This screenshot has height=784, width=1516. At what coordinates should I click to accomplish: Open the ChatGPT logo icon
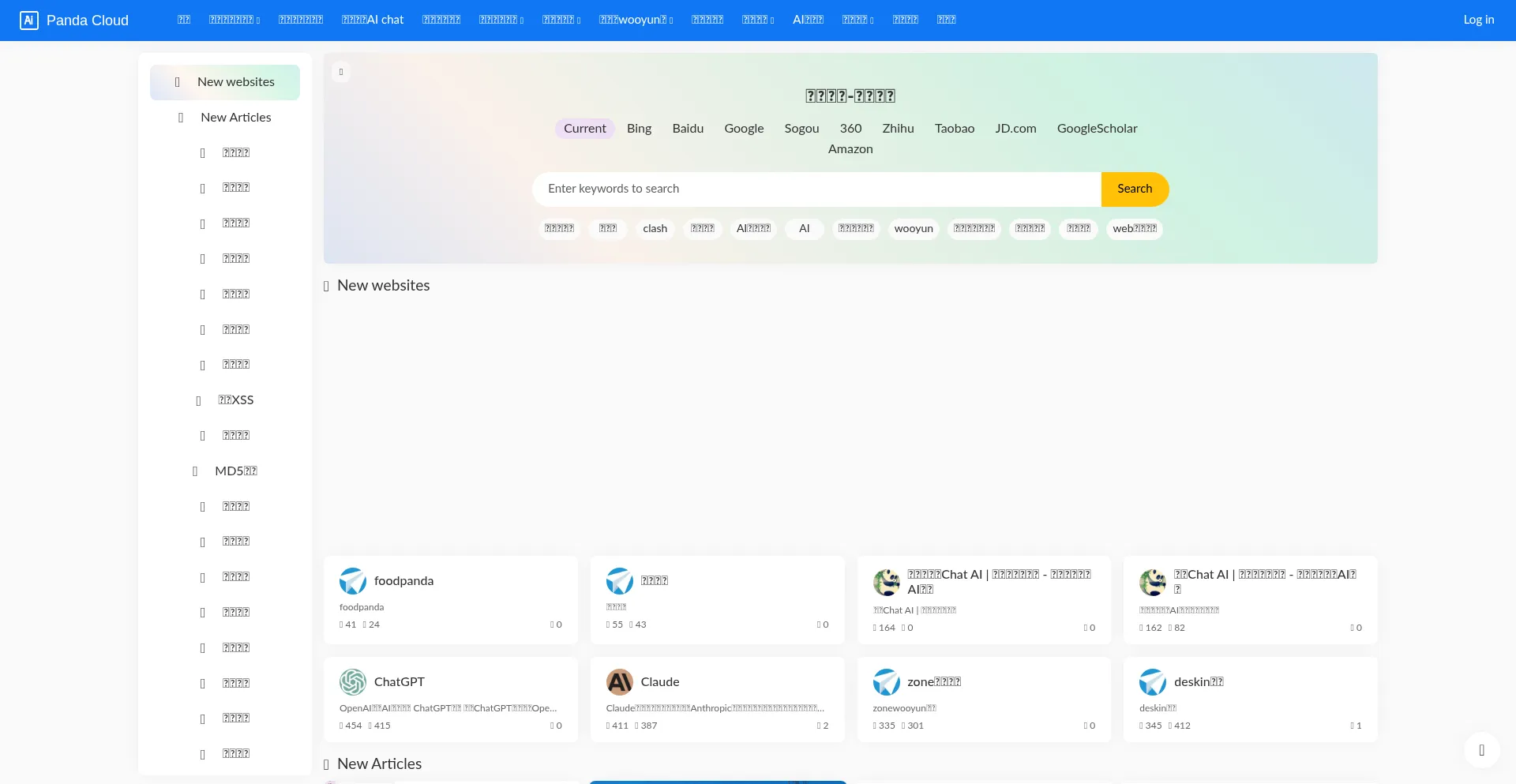(x=353, y=682)
